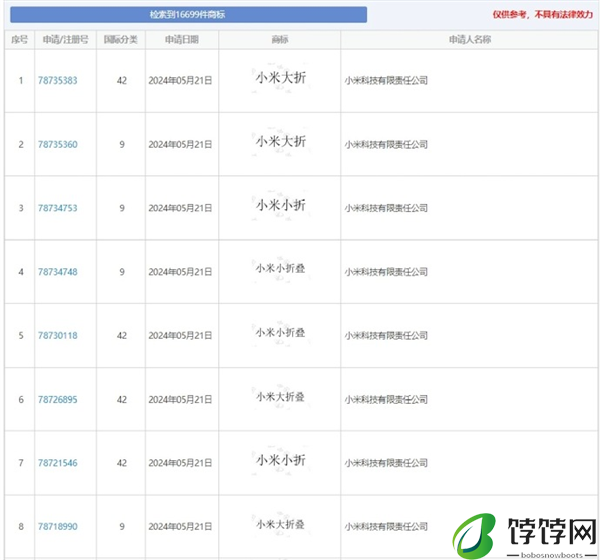Select the application date in row 6
This screenshot has width=600, height=560.
point(180,399)
